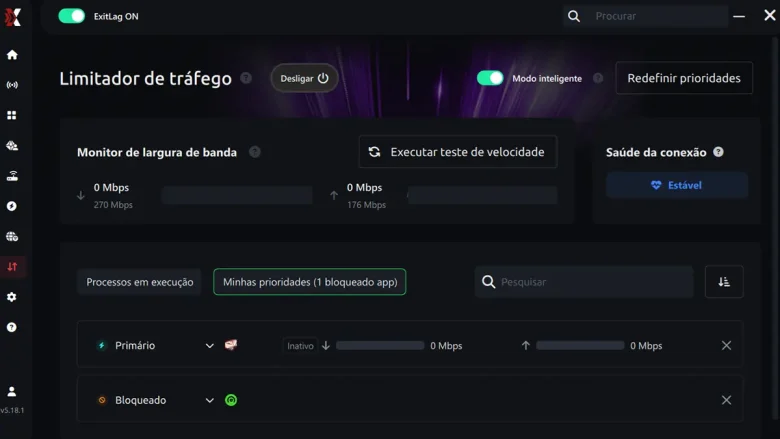Disable the Modo inteligente switch

pyautogui.click(x=490, y=78)
